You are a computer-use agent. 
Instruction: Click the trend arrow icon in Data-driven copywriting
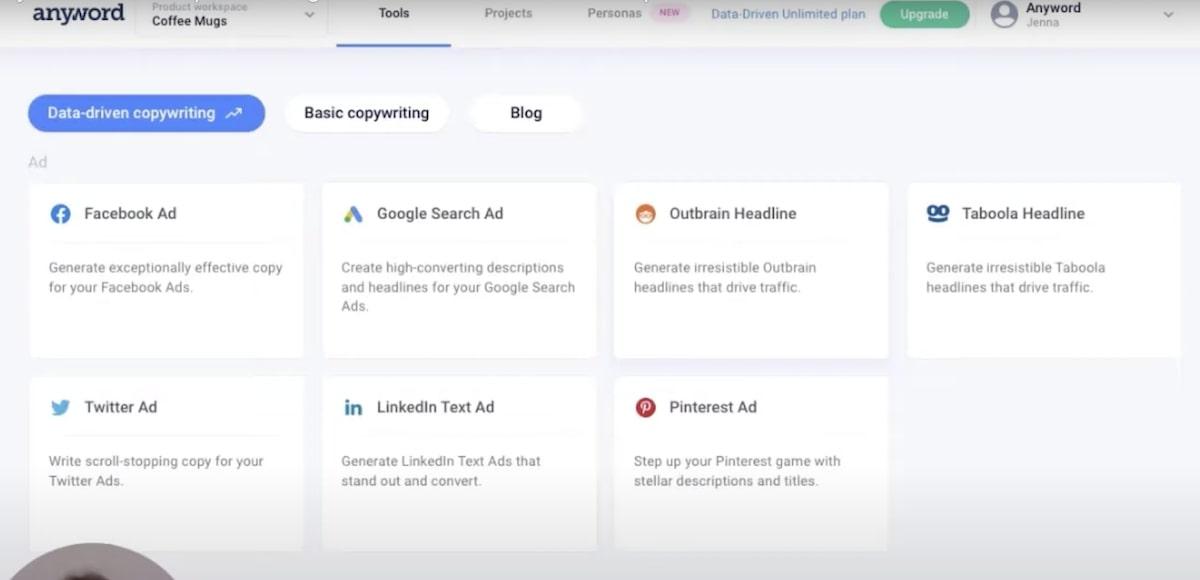point(234,114)
